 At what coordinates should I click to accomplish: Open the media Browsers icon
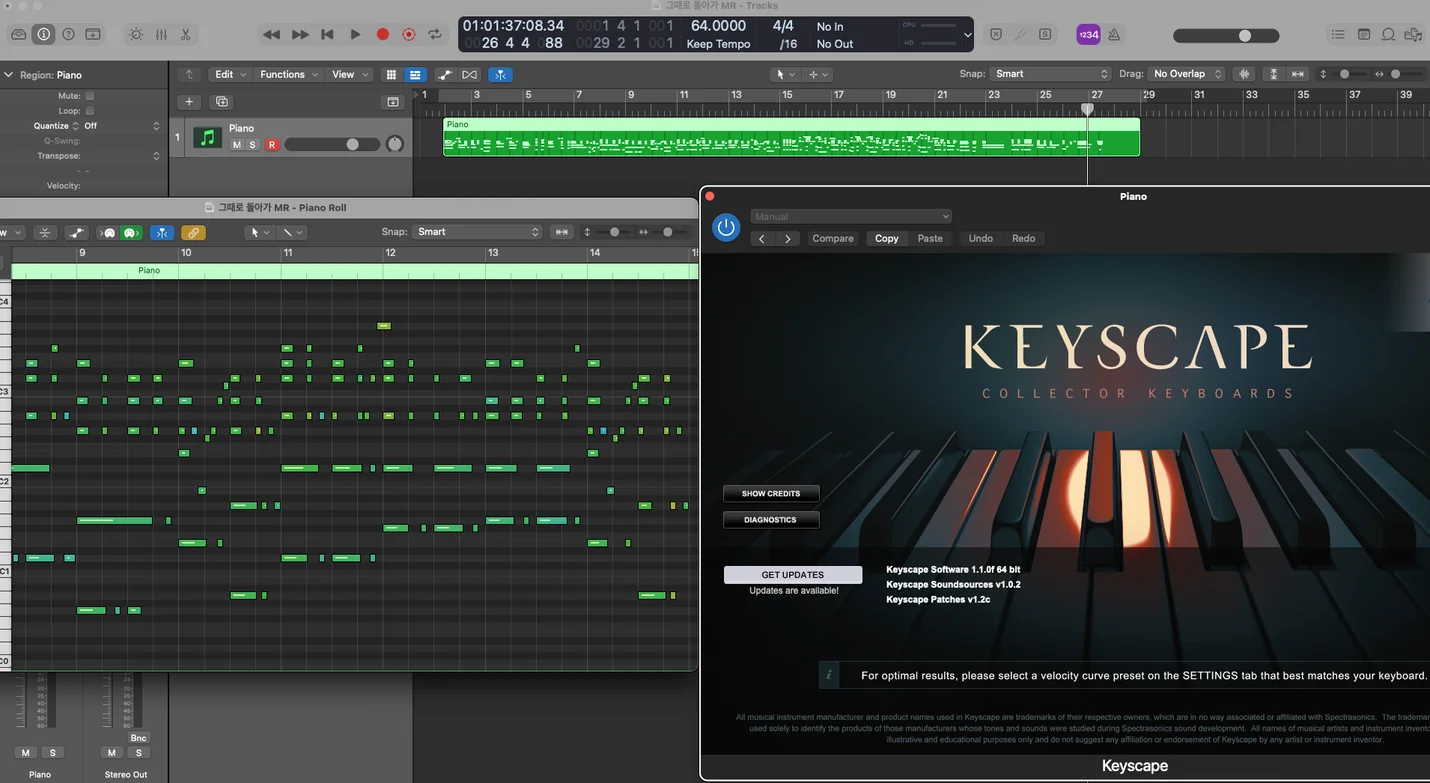pos(1413,34)
